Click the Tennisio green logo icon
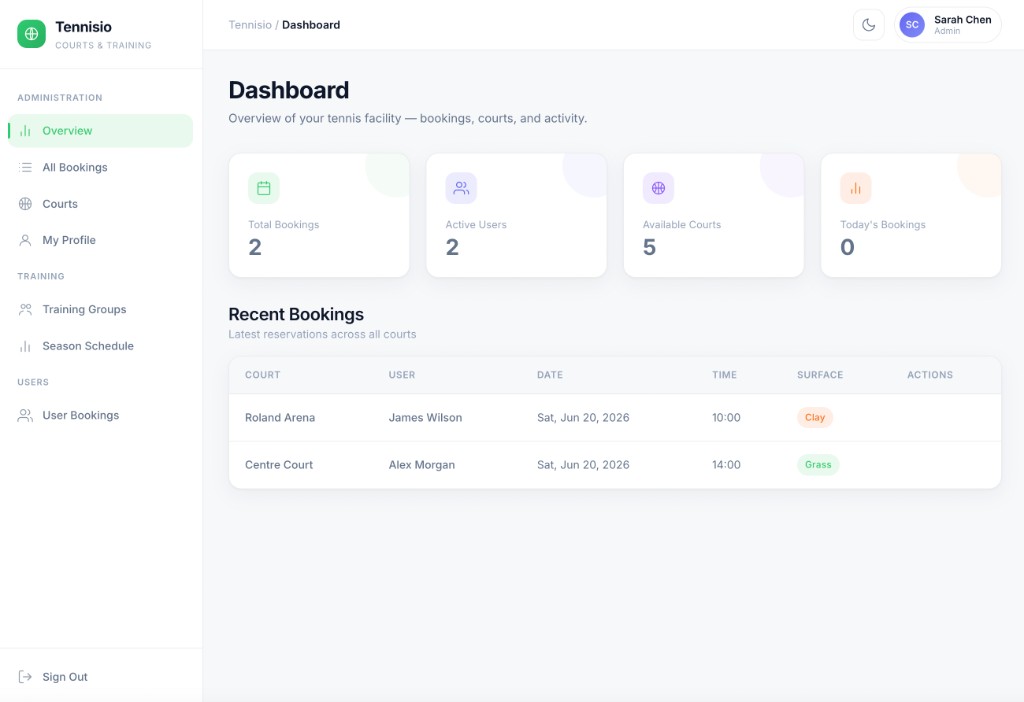Image resolution: width=1024 pixels, height=702 pixels. pyautogui.click(x=31, y=34)
